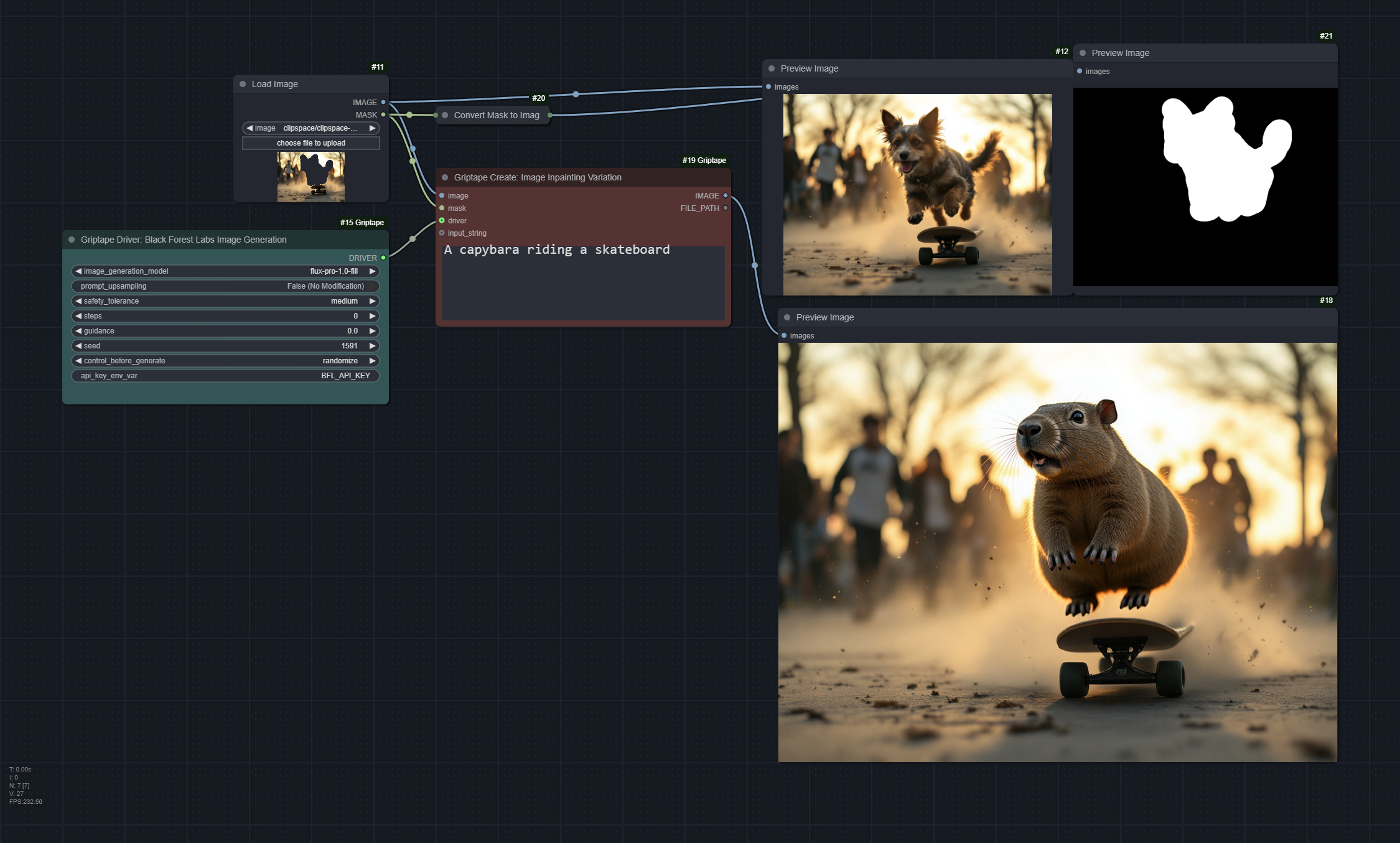The image size is (1400, 843).
Task: Toggle the Load Image node enable circle
Action: [243, 83]
